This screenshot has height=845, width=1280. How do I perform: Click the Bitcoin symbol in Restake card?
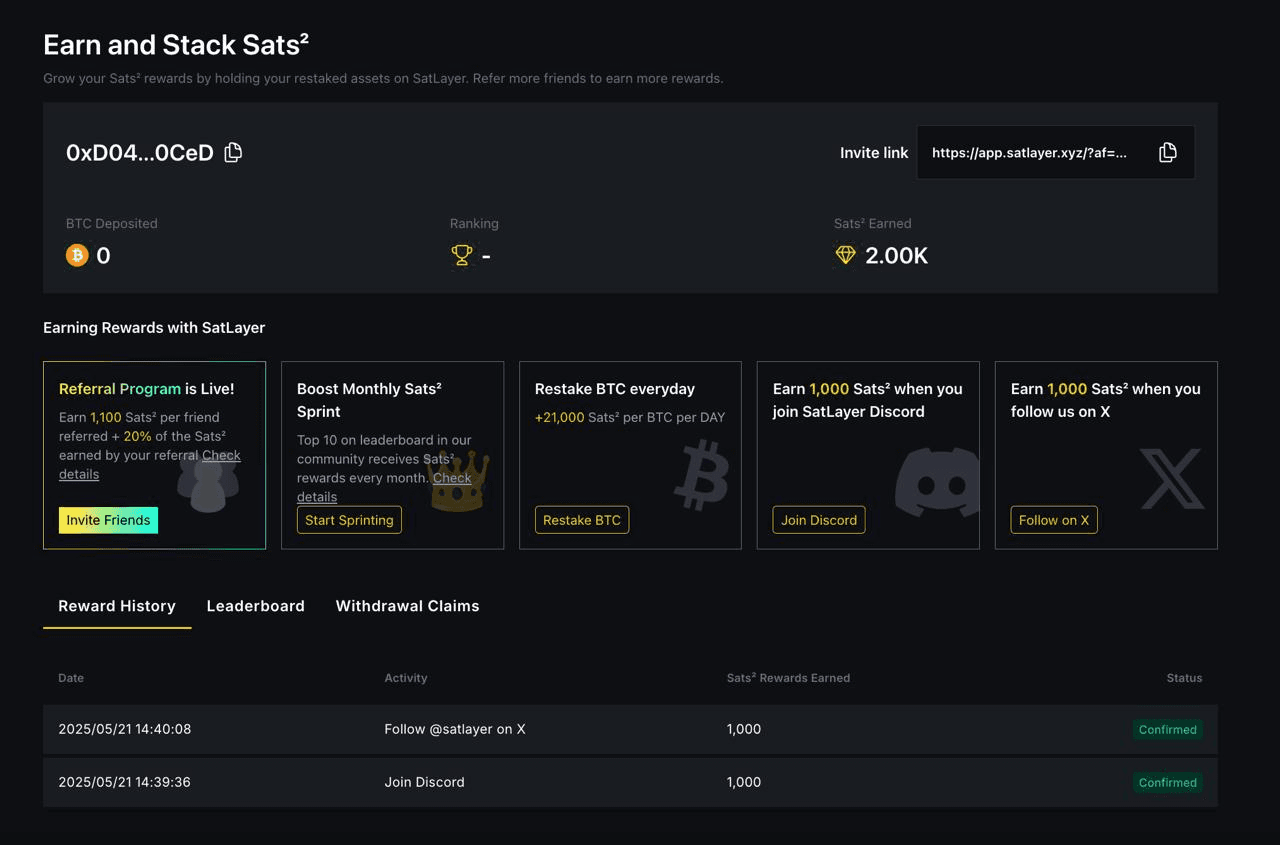pos(701,474)
